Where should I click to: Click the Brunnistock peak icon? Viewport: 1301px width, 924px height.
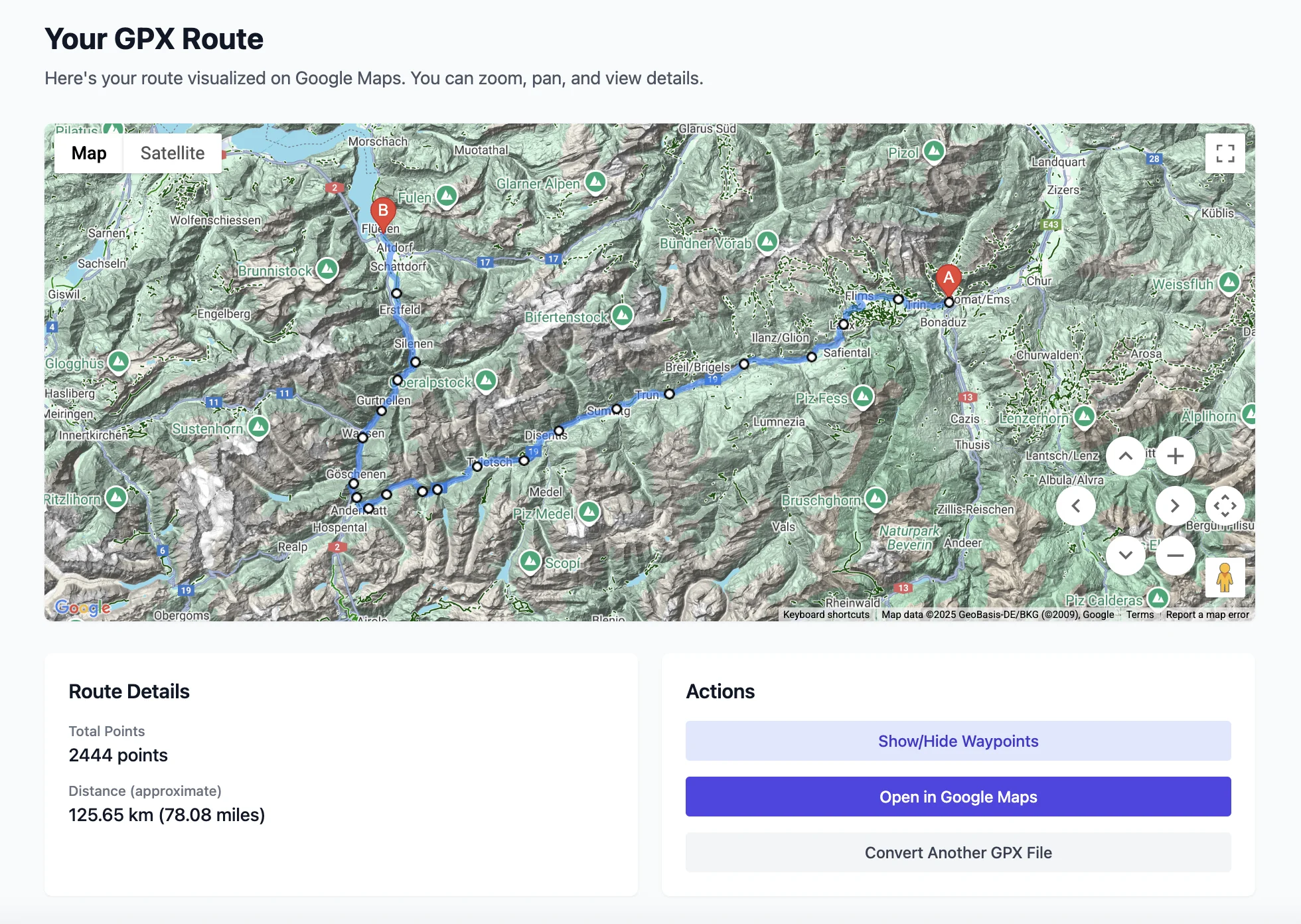coord(327,269)
